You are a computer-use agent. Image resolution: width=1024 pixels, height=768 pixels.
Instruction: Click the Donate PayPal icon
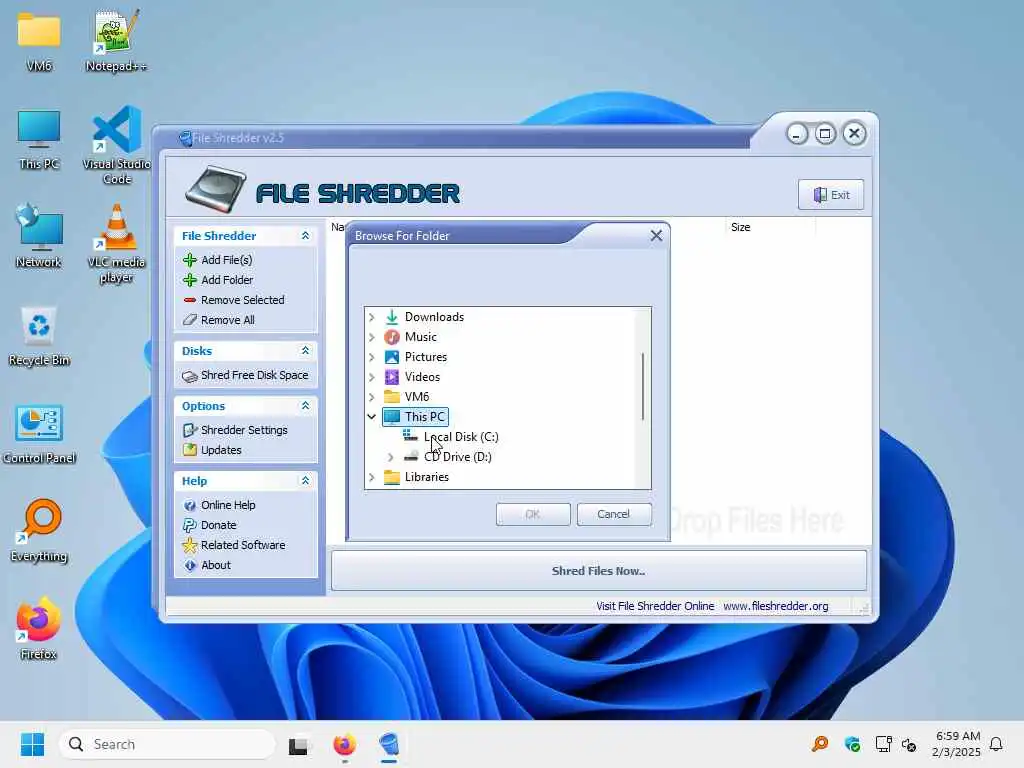click(190, 525)
